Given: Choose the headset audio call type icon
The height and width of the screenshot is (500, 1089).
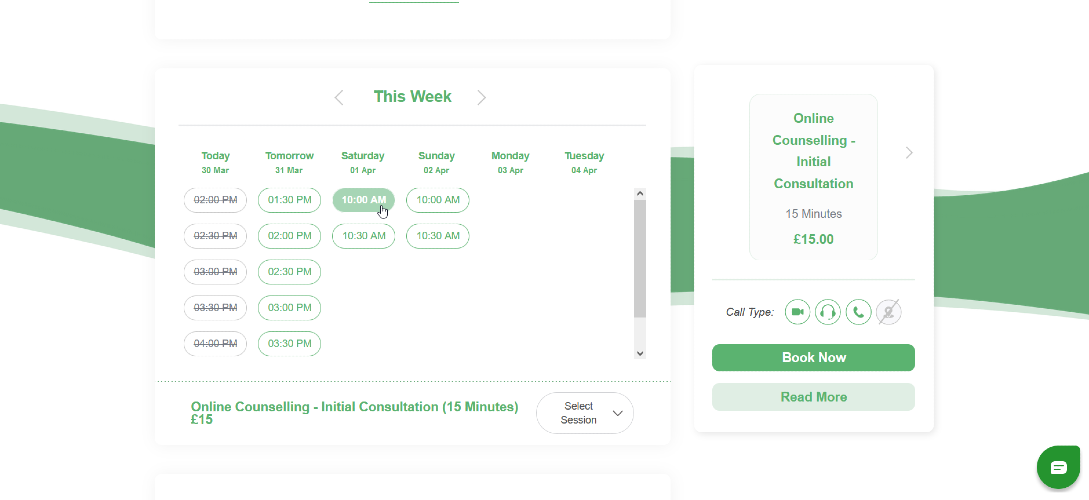Looking at the screenshot, I should [x=828, y=312].
